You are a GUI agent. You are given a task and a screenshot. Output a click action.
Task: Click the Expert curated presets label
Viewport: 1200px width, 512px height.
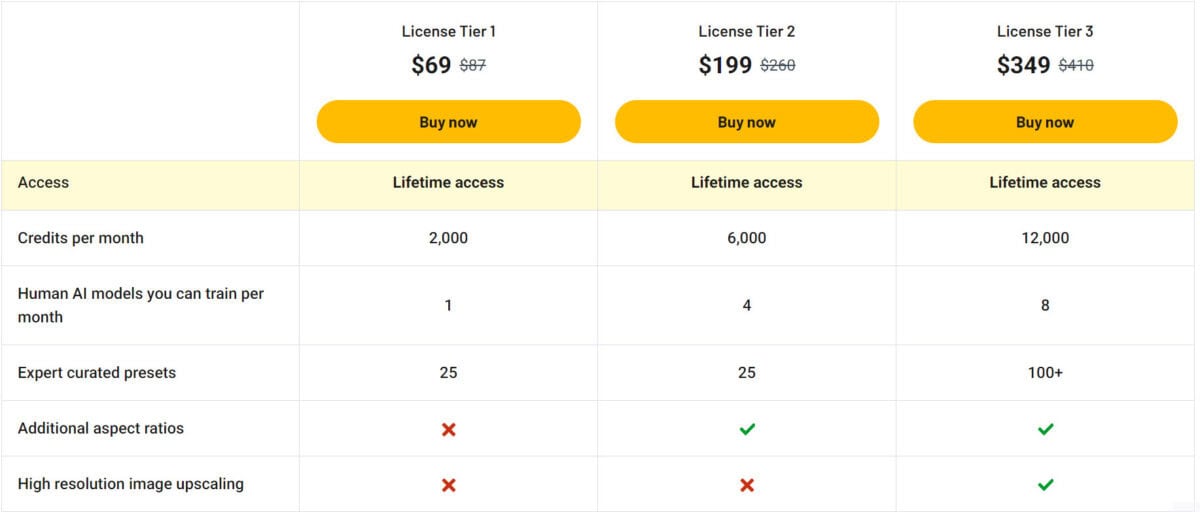(x=97, y=373)
